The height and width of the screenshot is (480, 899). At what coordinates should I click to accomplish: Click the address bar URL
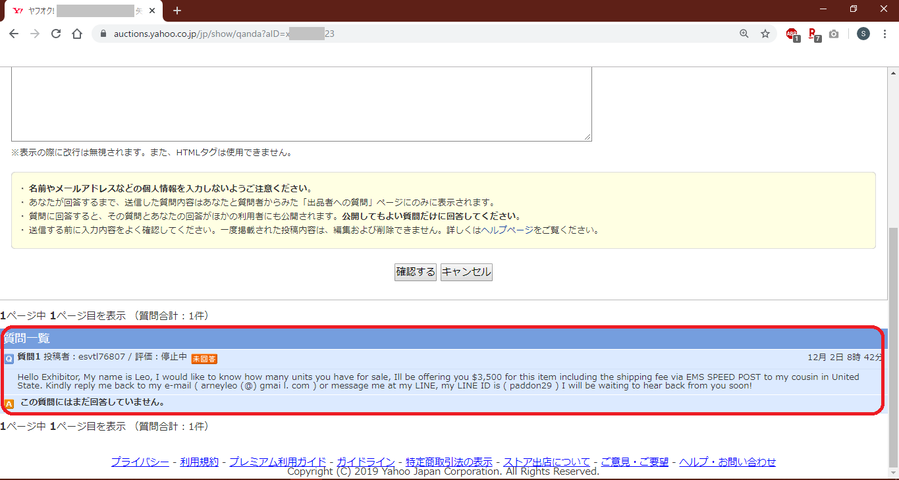(x=224, y=34)
